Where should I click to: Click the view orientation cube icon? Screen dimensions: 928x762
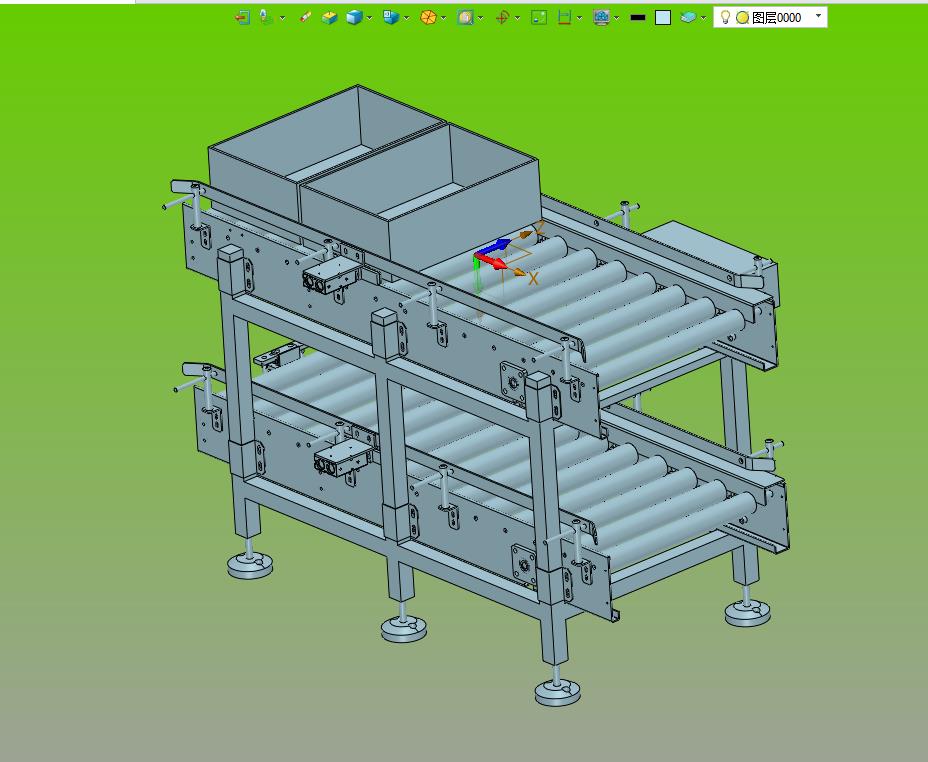pyautogui.click(x=391, y=17)
